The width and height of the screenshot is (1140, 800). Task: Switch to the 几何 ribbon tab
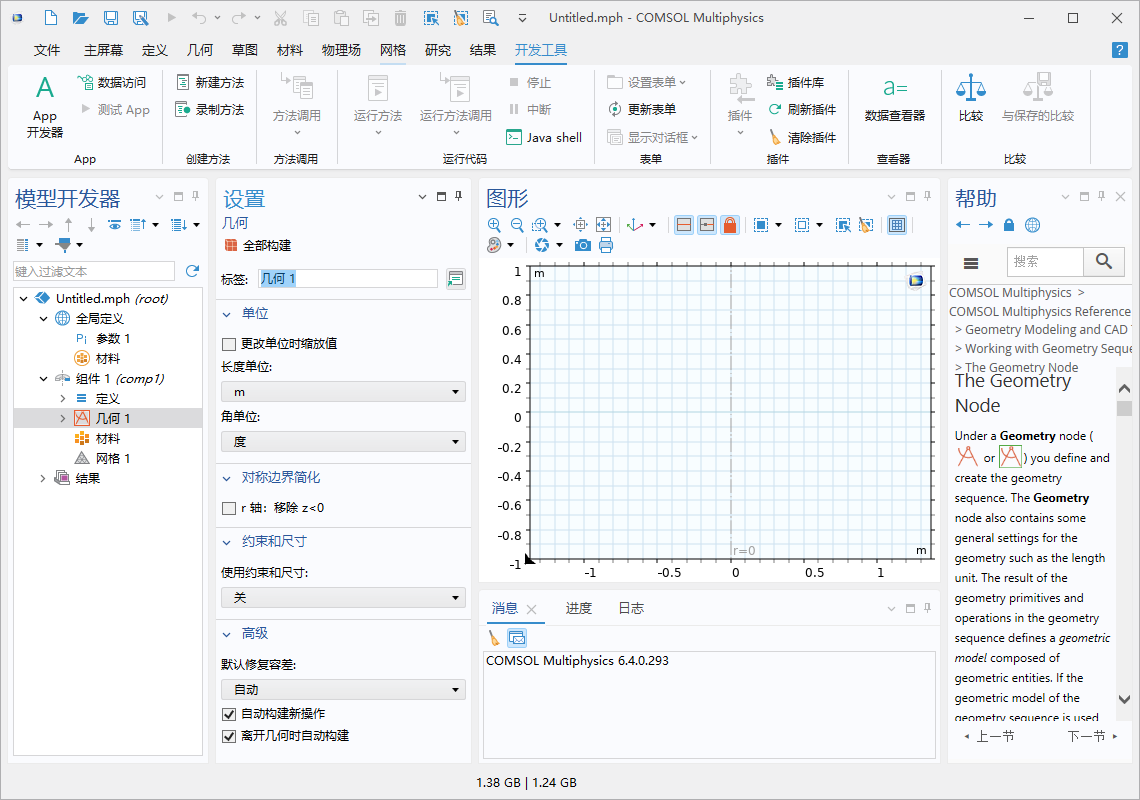click(199, 49)
